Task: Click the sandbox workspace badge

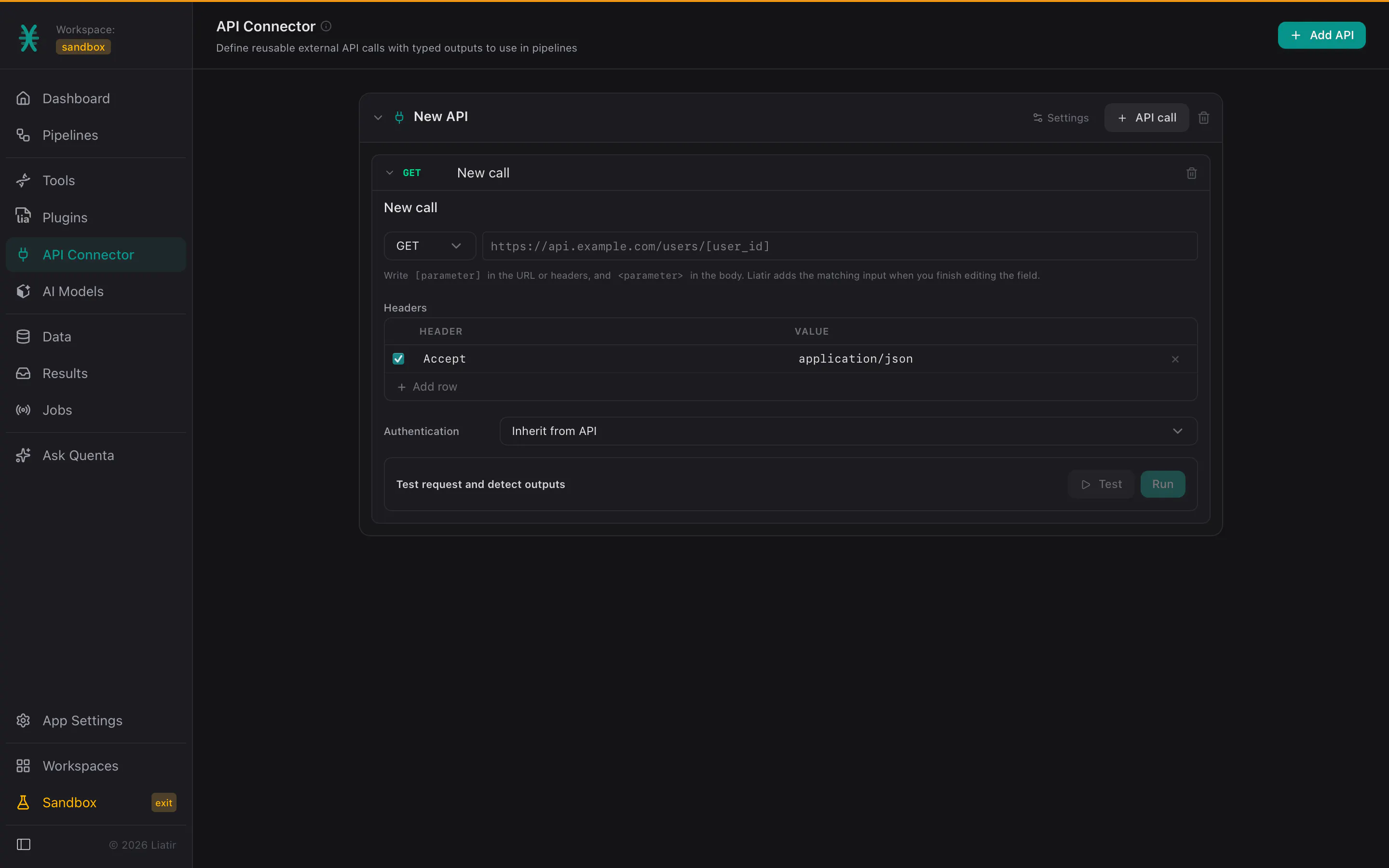Action: tap(83, 47)
